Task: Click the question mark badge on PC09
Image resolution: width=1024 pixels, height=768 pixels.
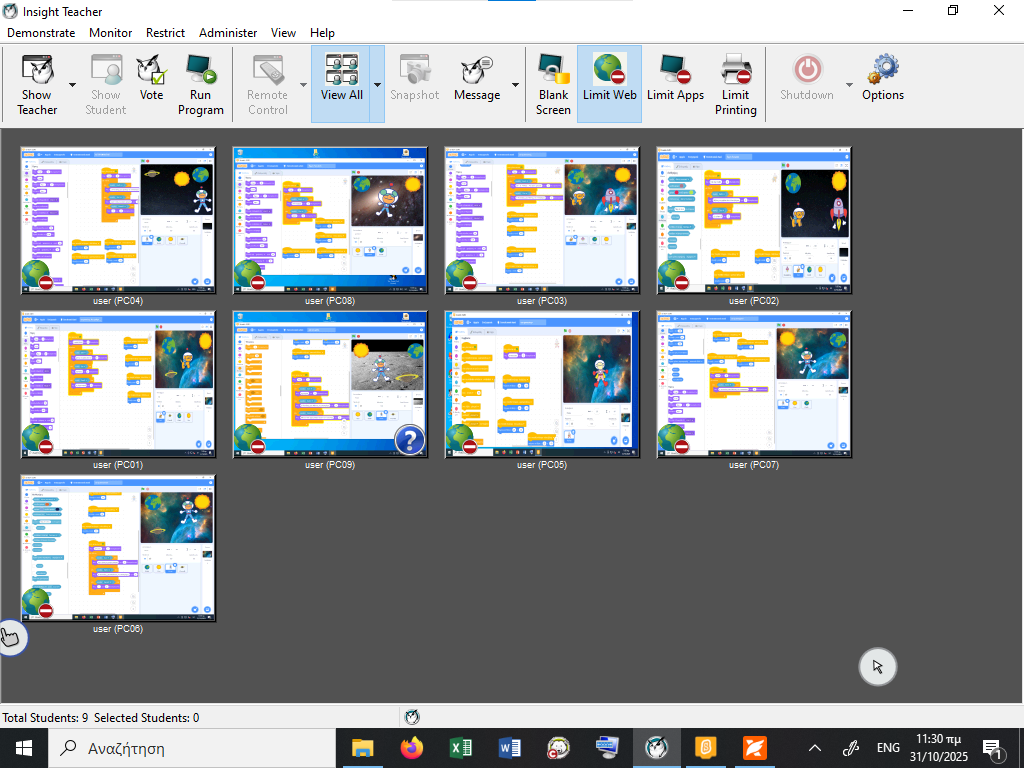Action: click(410, 439)
